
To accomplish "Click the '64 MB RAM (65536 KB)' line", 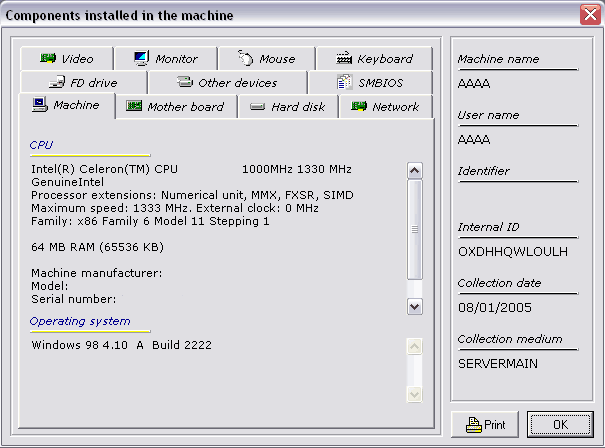I will 98,247.
